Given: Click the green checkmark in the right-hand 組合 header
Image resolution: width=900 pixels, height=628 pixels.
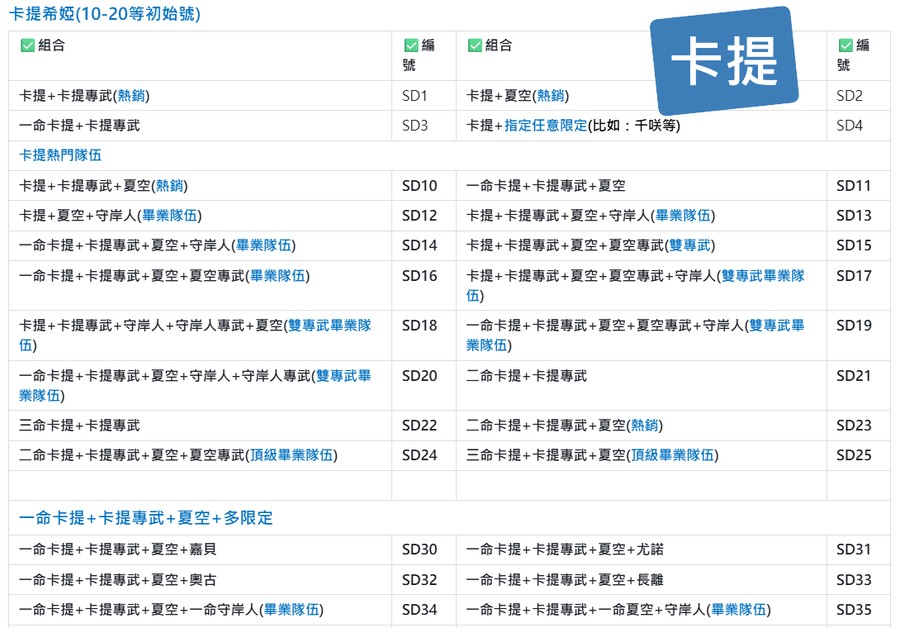Looking at the screenshot, I should (x=475, y=45).
